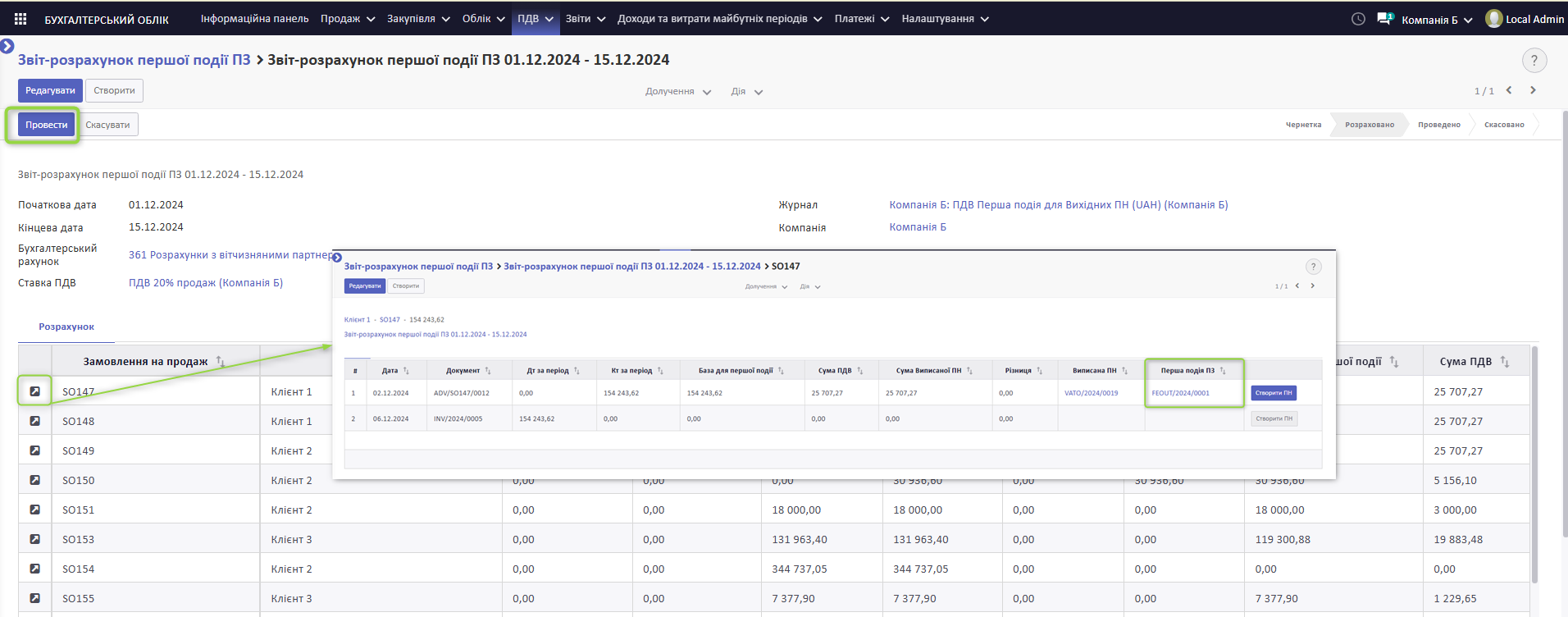Open row SO153 detail icon
The height and width of the screenshot is (617, 1568).
tap(35, 539)
